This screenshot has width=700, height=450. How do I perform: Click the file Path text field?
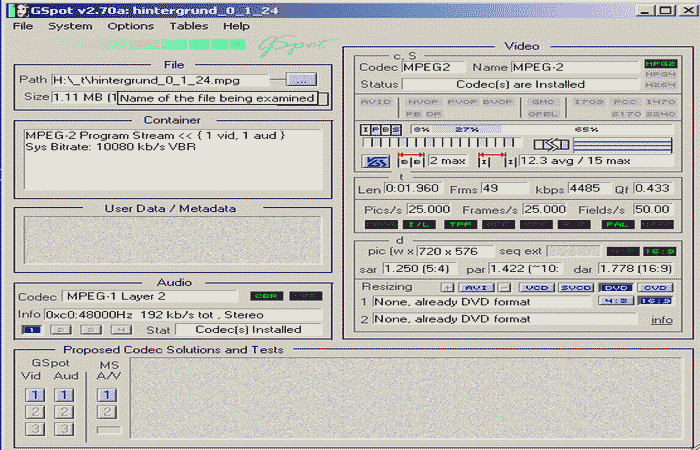click(x=160, y=79)
